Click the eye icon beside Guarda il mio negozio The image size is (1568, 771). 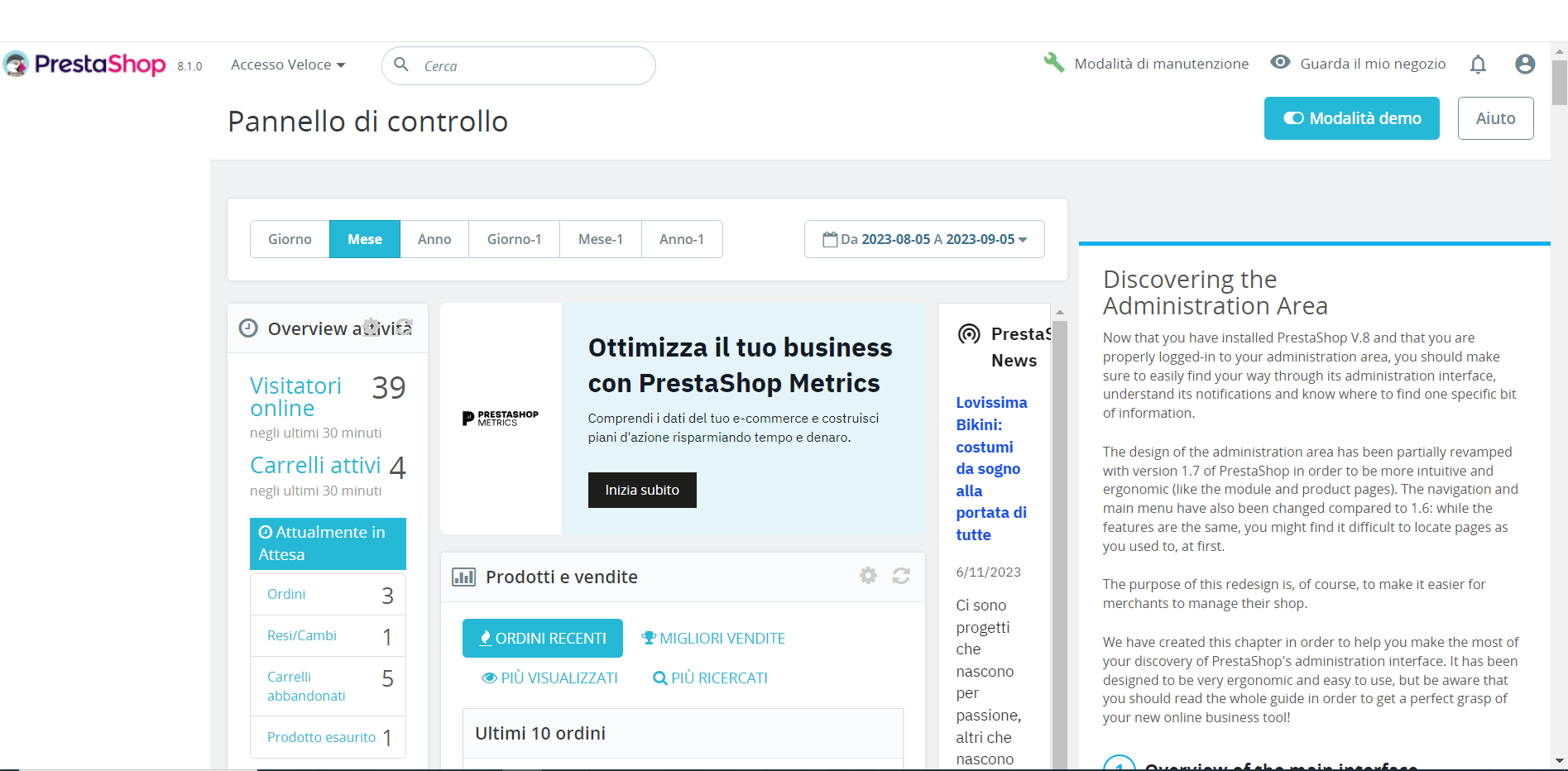tap(1280, 62)
